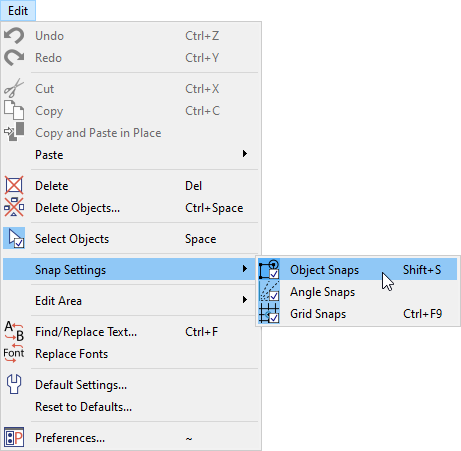Toggle the Grid Snaps checkbox
Image resolution: width=461 pixels, height=451 pixels.
[274, 318]
